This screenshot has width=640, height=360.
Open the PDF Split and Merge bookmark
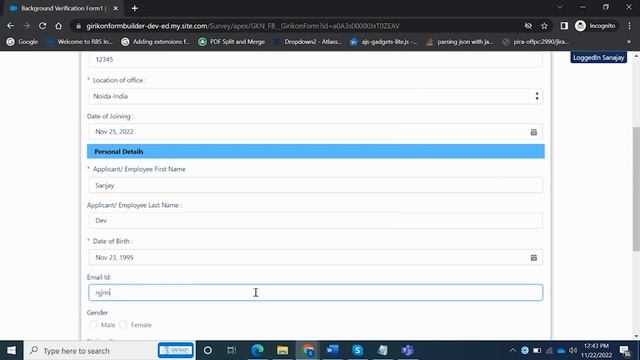(x=232, y=42)
